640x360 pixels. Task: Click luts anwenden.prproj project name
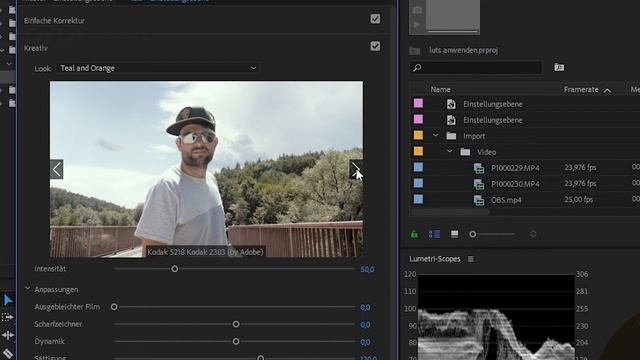463,50
